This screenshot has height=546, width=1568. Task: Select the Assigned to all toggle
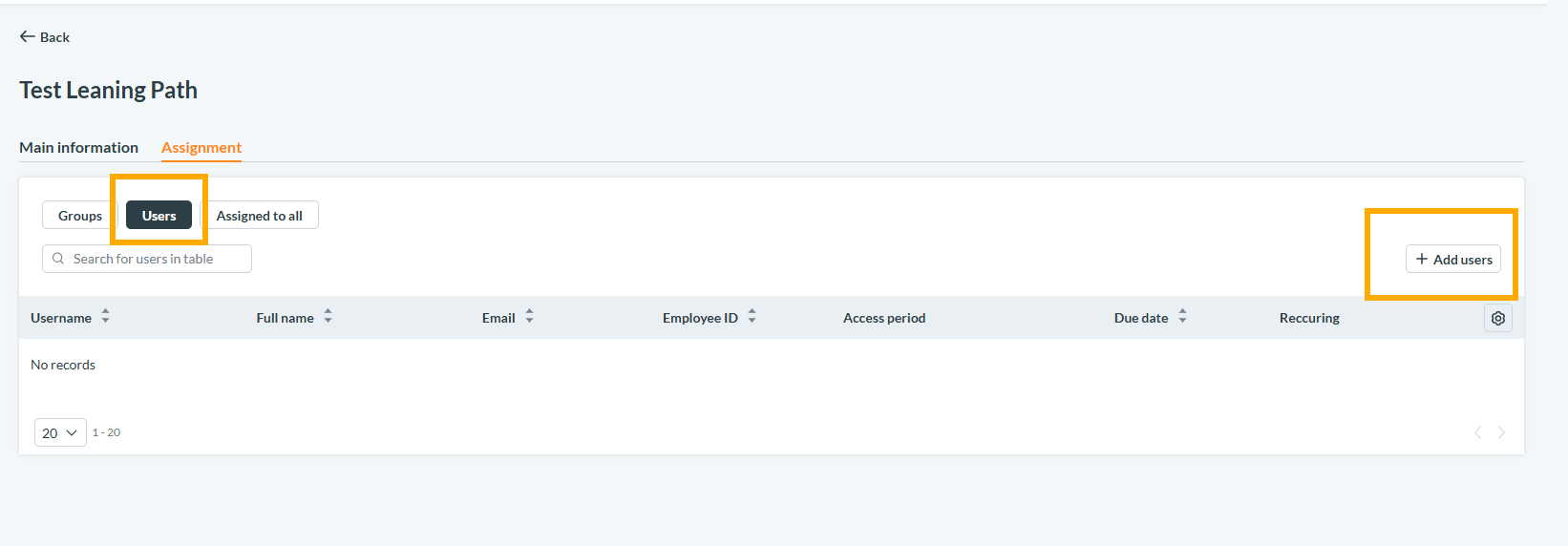coord(260,216)
